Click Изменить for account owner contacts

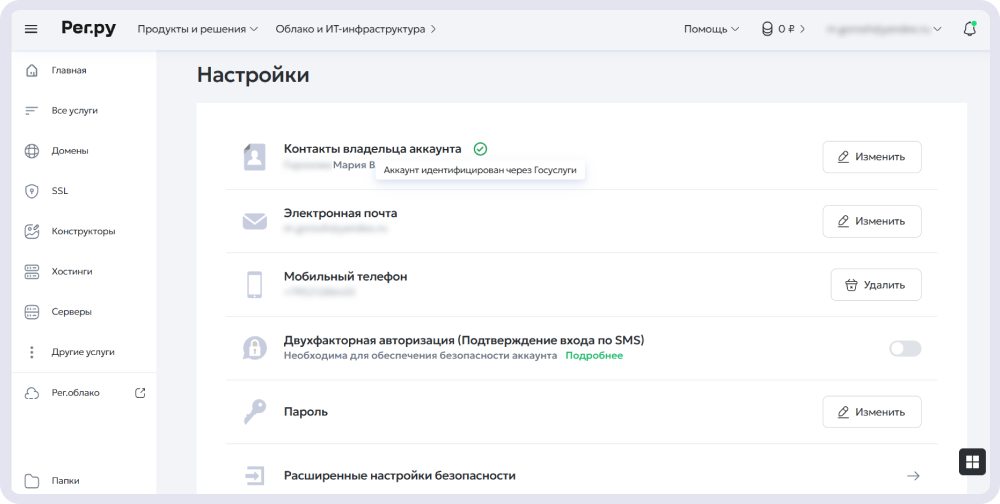click(x=872, y=157)
